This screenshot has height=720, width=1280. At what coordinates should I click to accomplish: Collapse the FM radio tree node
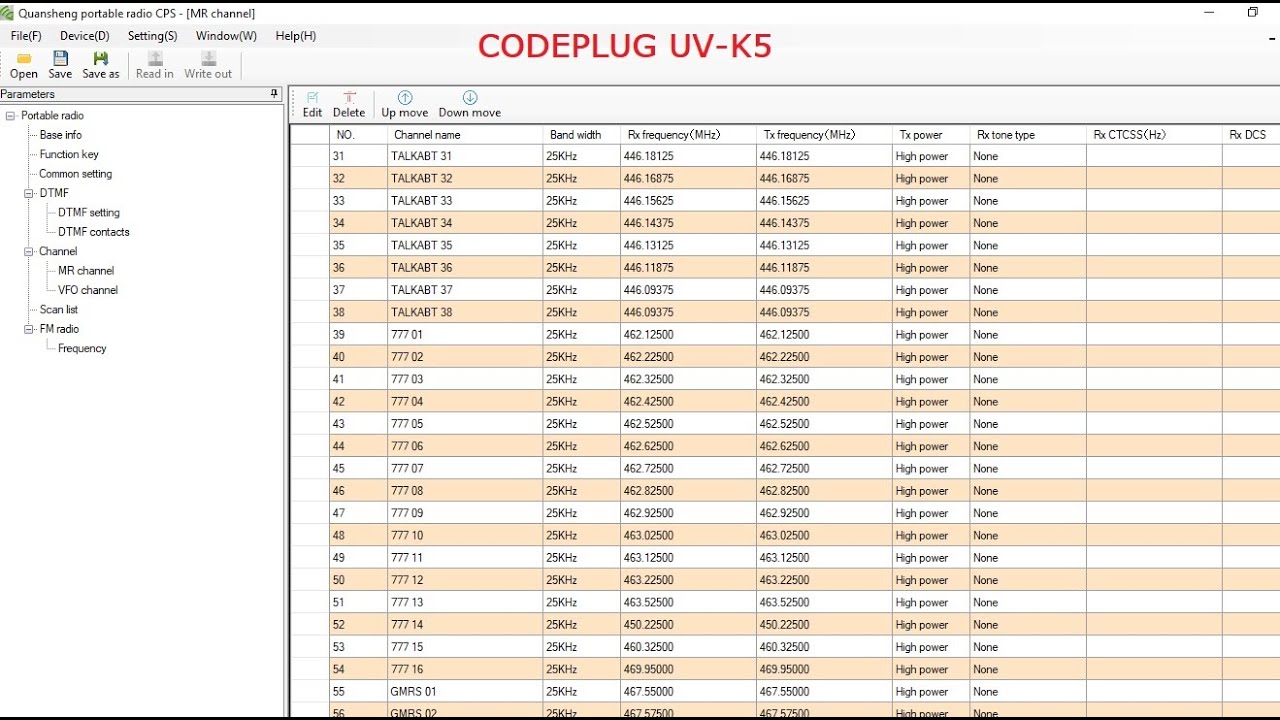click(29, 329)
